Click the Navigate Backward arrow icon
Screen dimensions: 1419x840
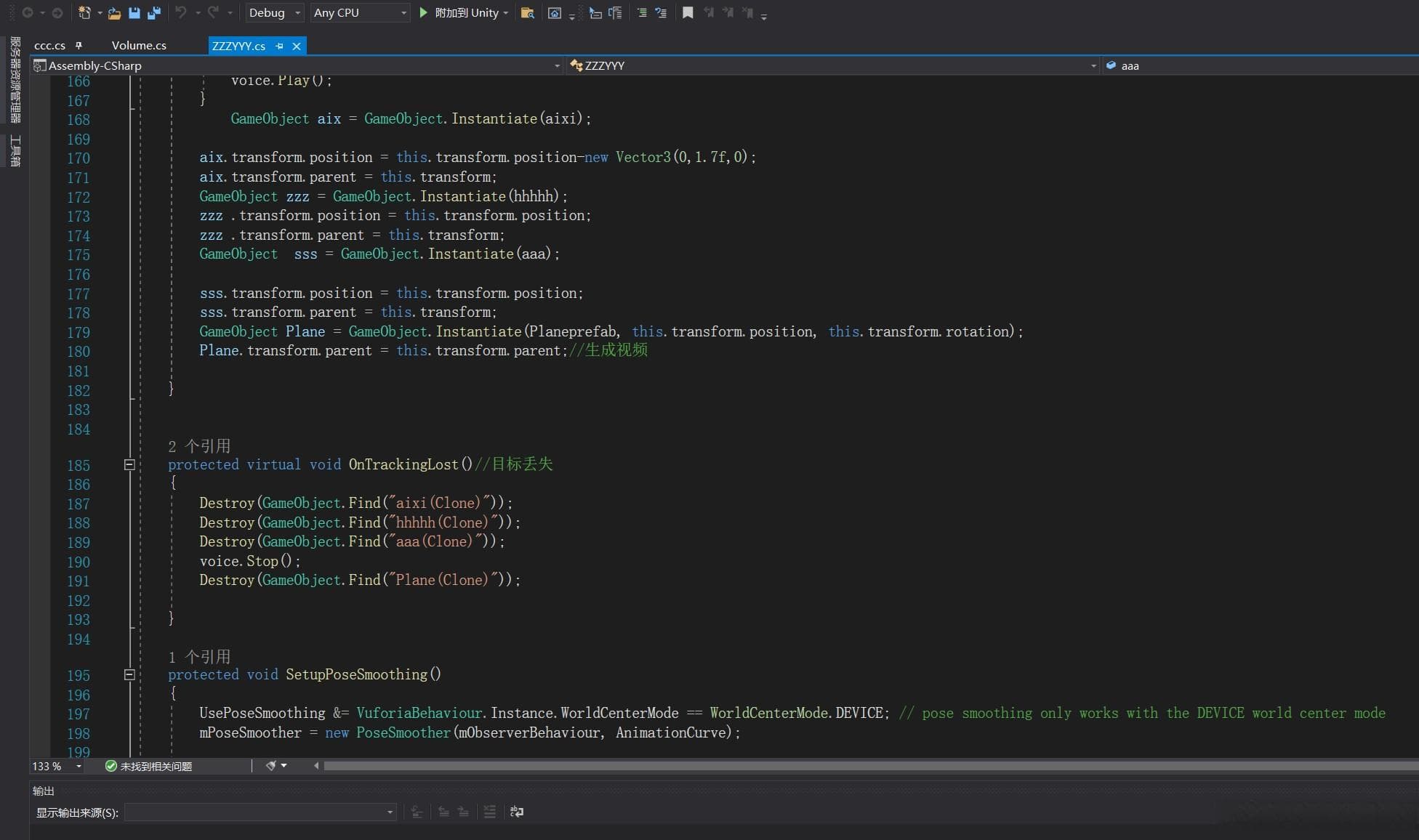point(27,12)
